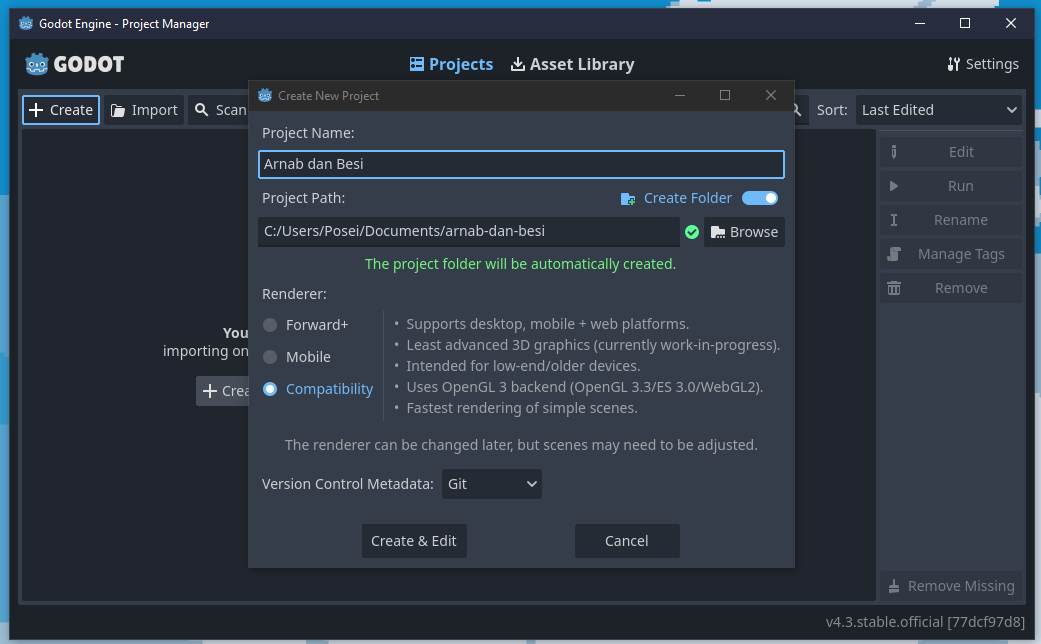Click the Edit button in the sidebar
The image size is (1041, 644).
coord(951,152)
